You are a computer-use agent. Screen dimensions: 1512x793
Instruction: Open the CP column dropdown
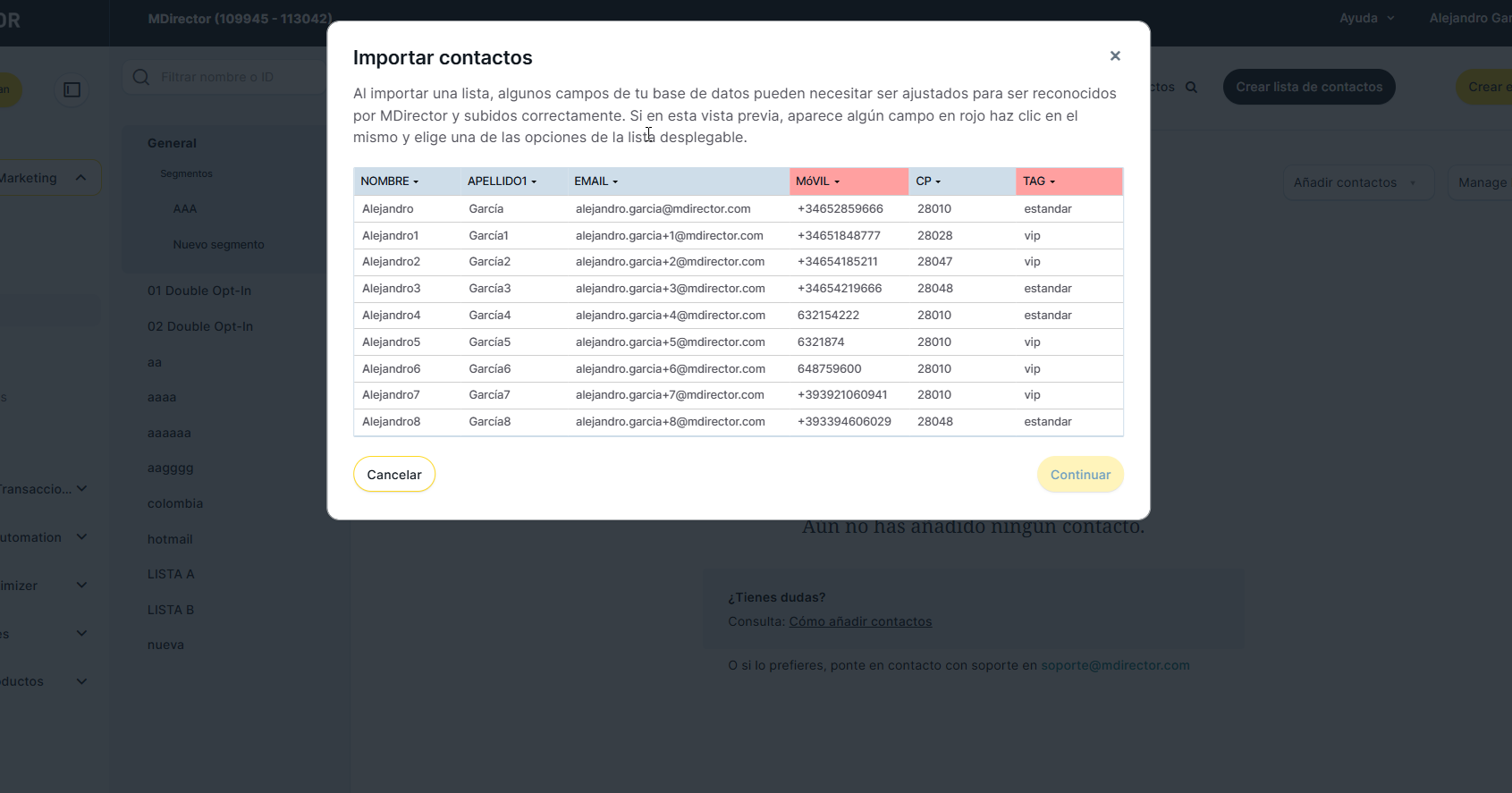(x=928, y=181)
